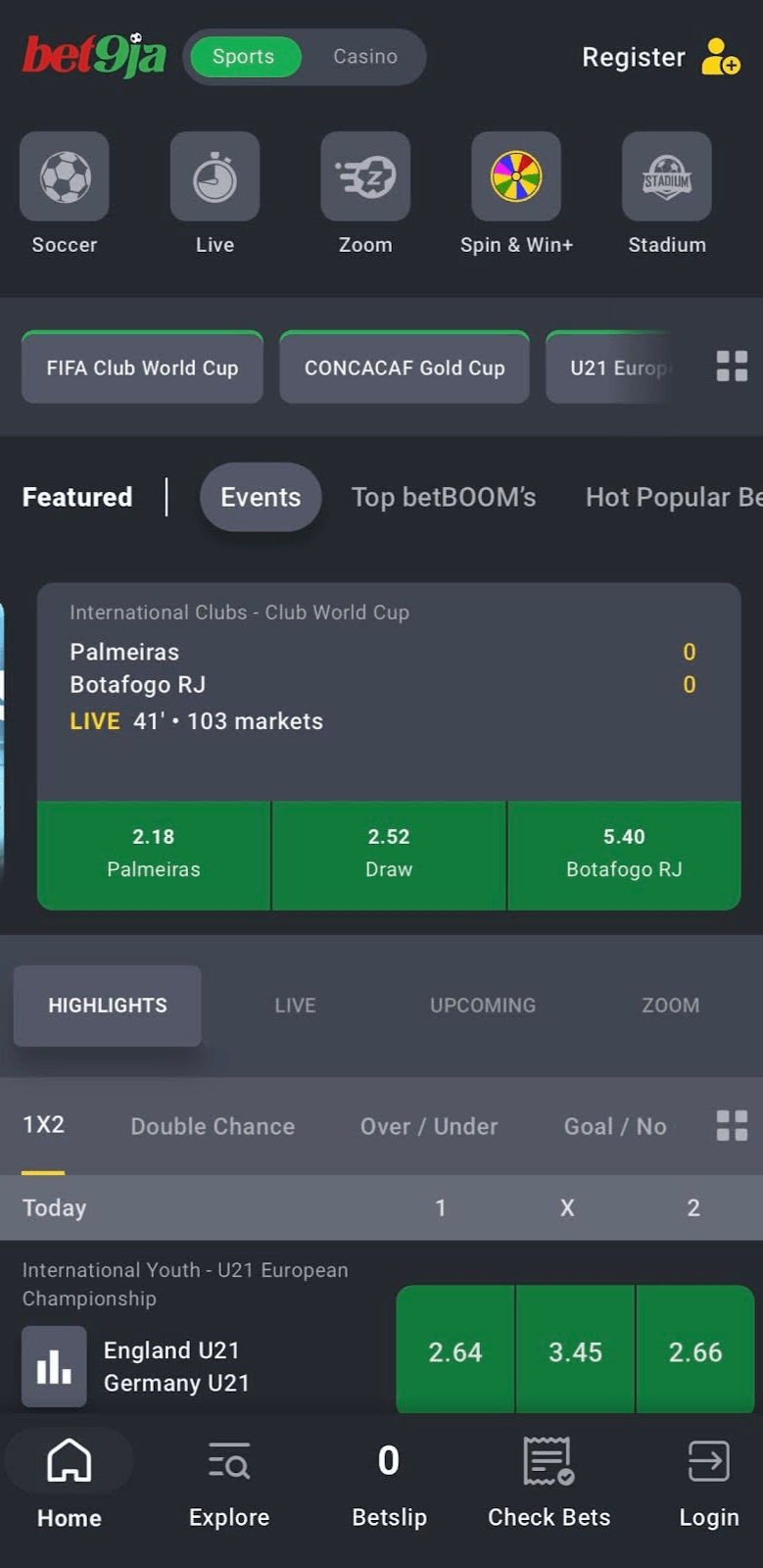Viewport: 763px width, 1568px height.
Task: Open the Soccer sports icon
Action: [x=64, y=176]
